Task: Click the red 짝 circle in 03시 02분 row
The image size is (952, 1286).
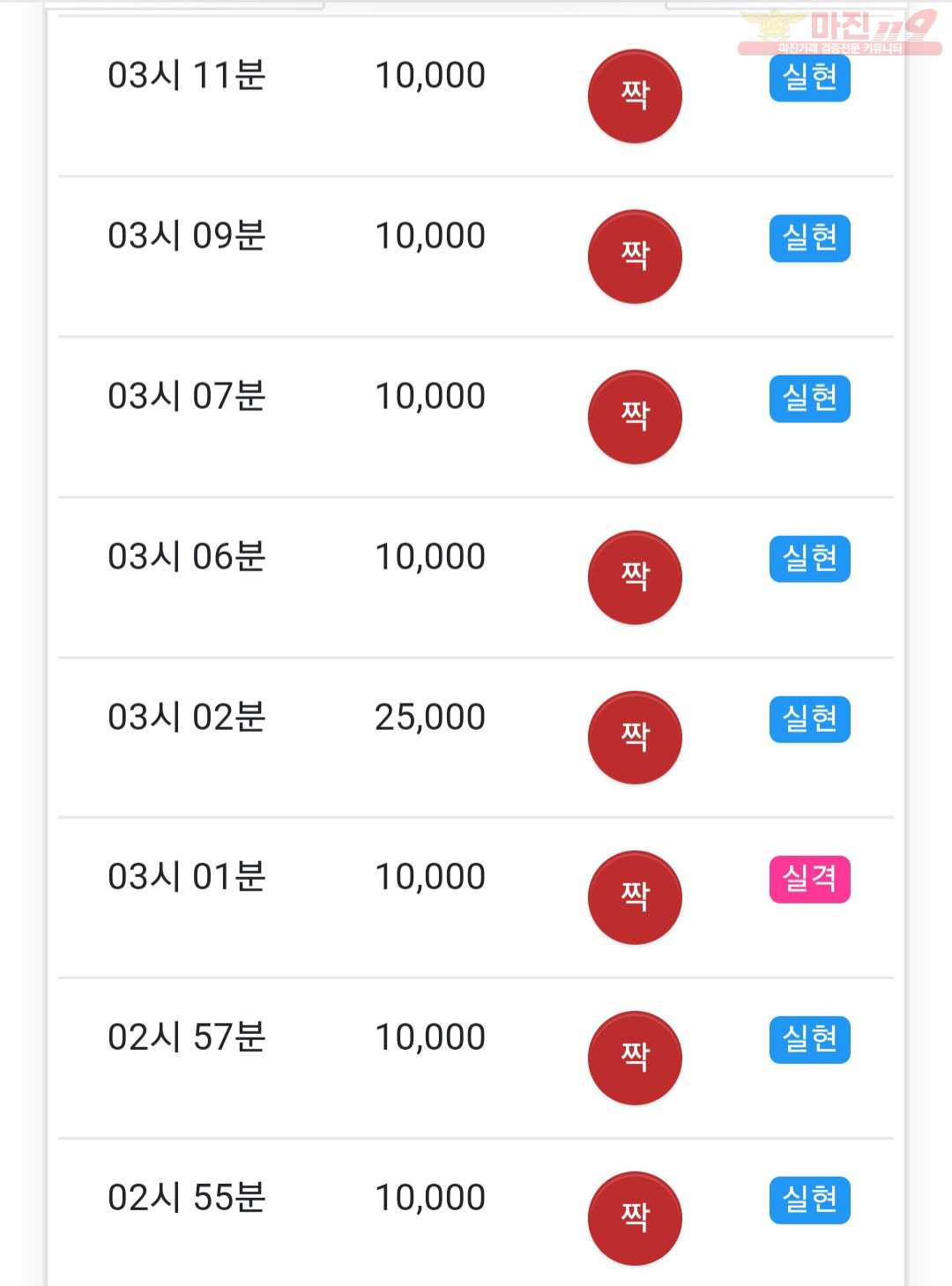Action: (635, 737)
